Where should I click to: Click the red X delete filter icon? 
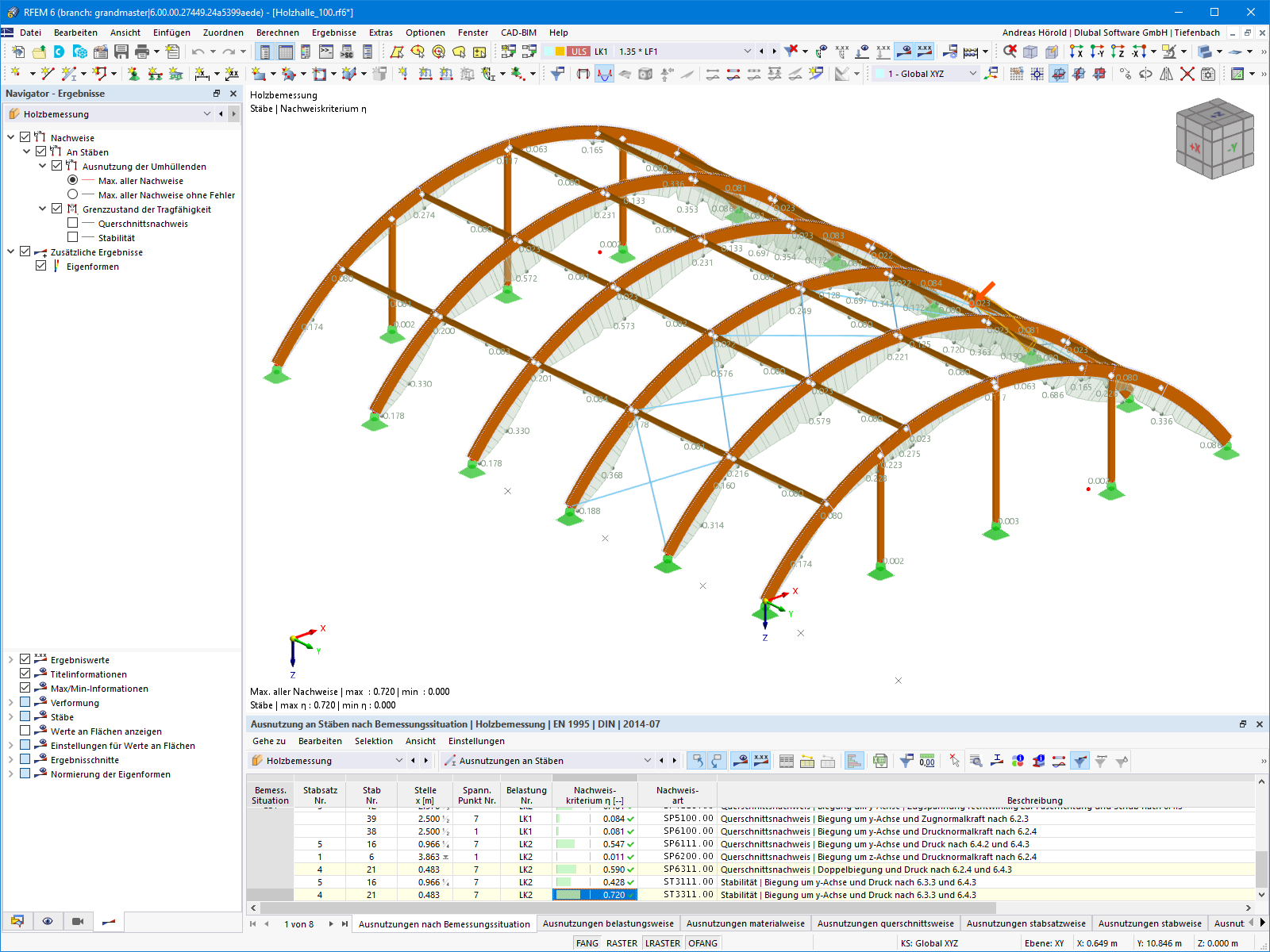[791, 52]
